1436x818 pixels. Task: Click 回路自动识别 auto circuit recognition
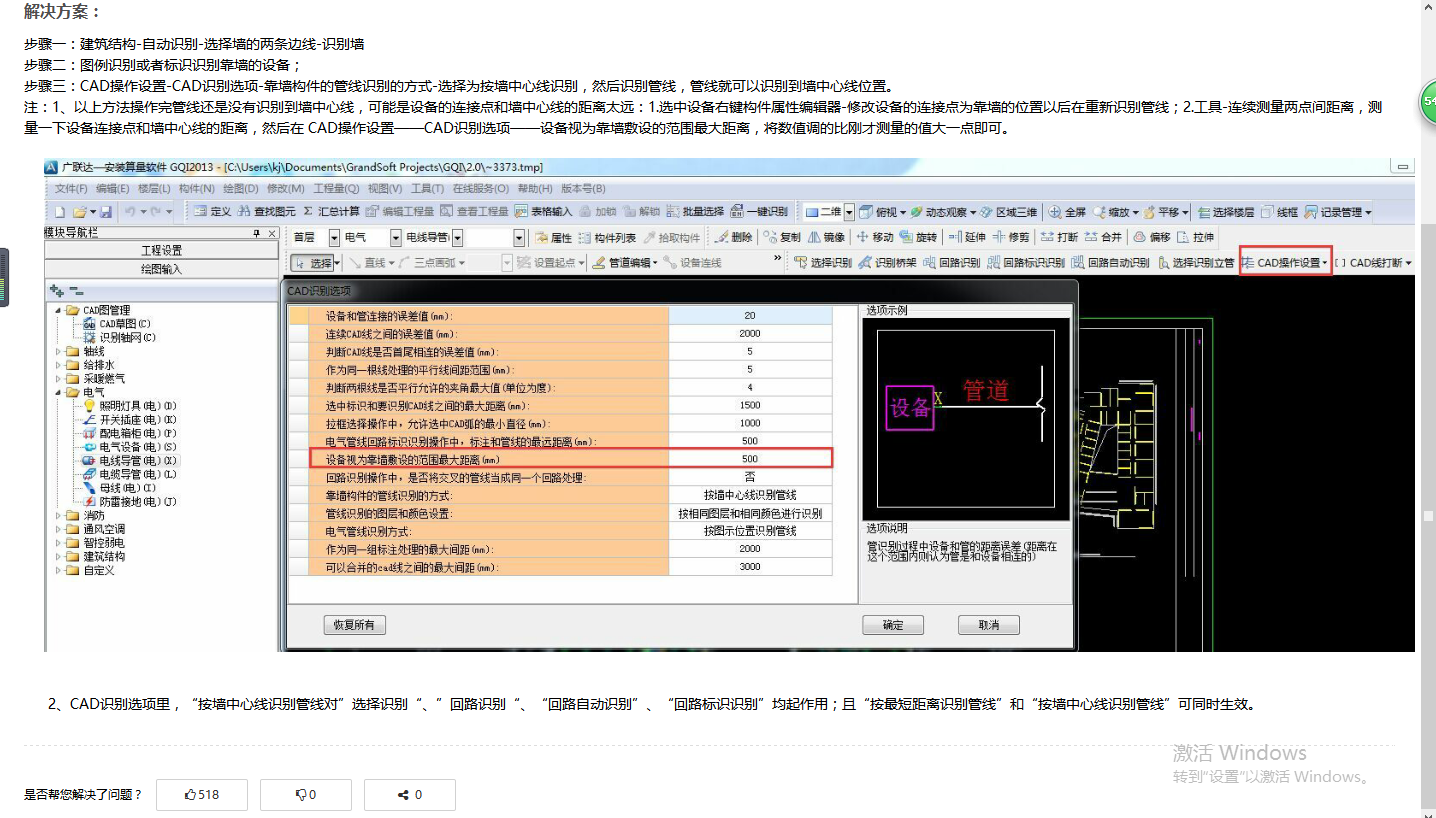click(x=1110, y=263)
